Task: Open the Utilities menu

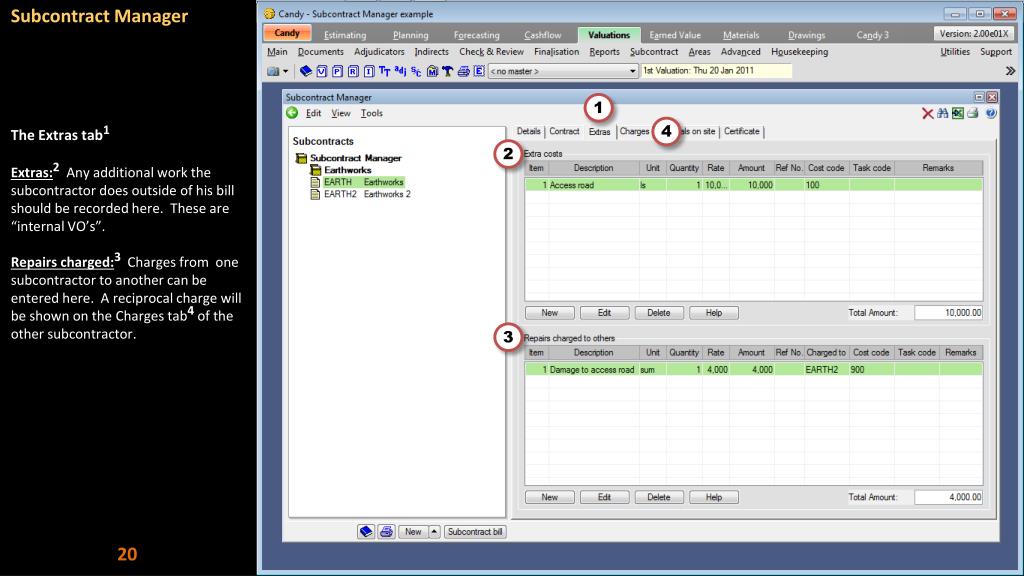Action: (x=955, y=52)
